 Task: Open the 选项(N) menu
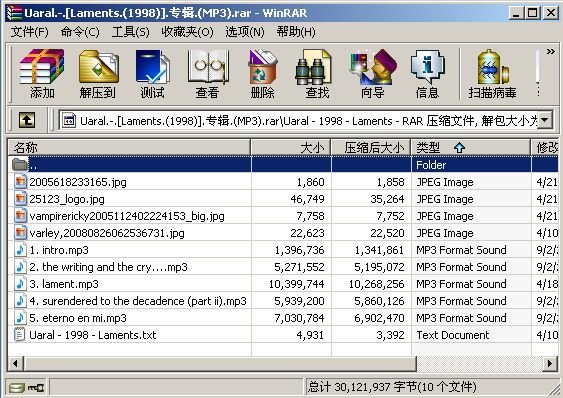245,32
